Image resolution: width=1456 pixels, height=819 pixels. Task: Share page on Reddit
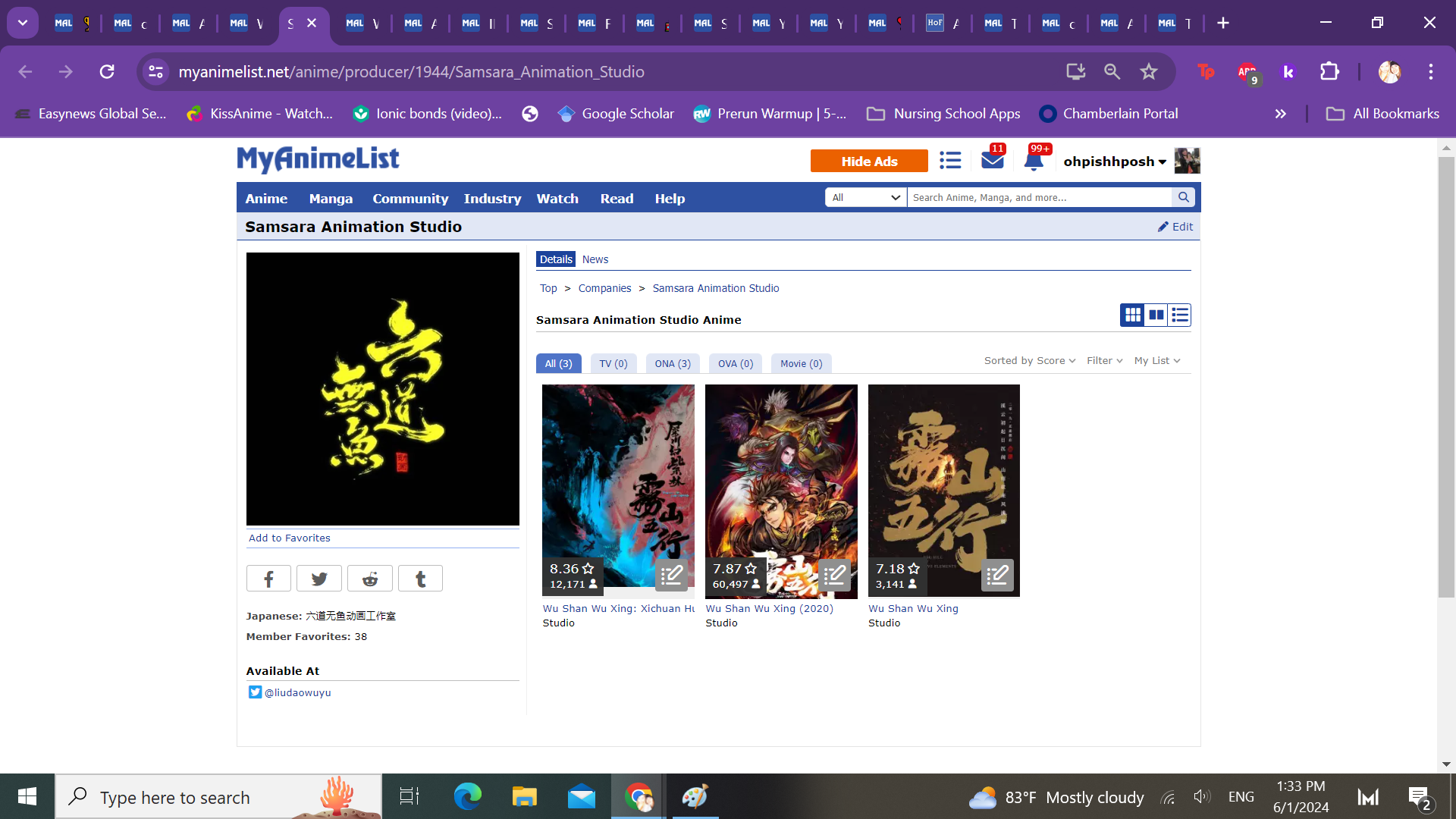tap(370, 579)
